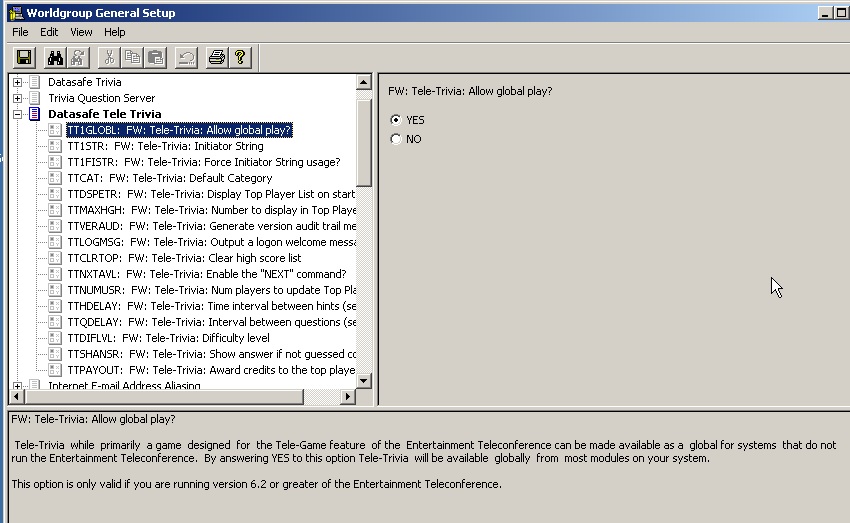Screen dimensions: 850x523
Task: Click the Help question mark icon
Action: coord(240,58)
